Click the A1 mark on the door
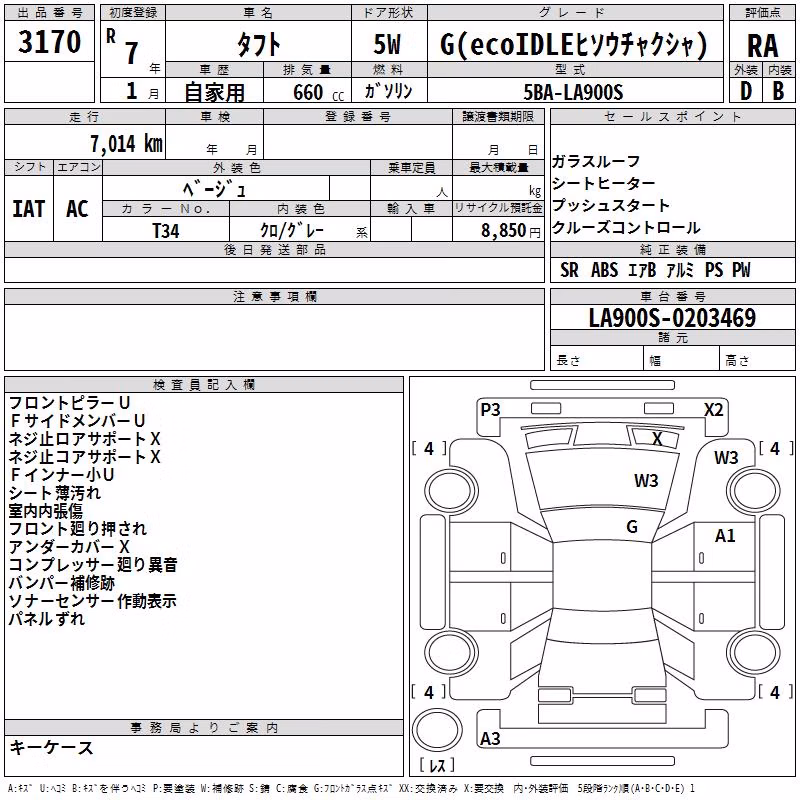 pyautogui.click(x=725, y=536)
